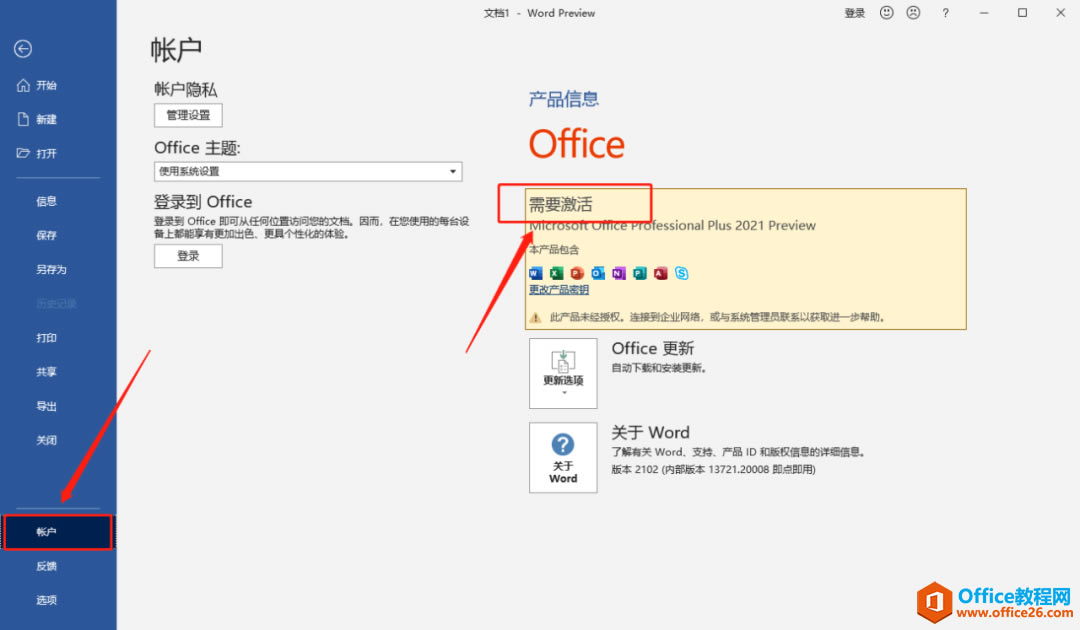
Task: Click the Excel app icon
Action: coord(557,273)
